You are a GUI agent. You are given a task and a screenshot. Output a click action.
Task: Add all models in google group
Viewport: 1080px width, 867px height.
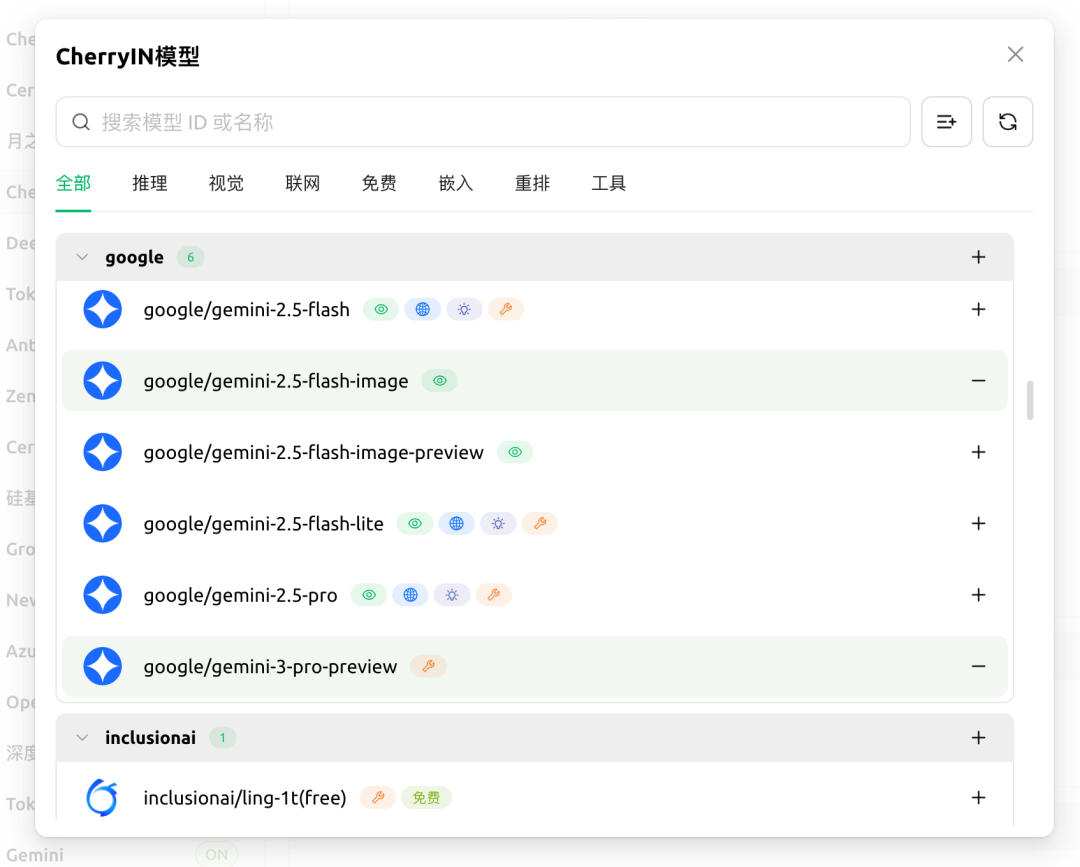tap(978, 257)
